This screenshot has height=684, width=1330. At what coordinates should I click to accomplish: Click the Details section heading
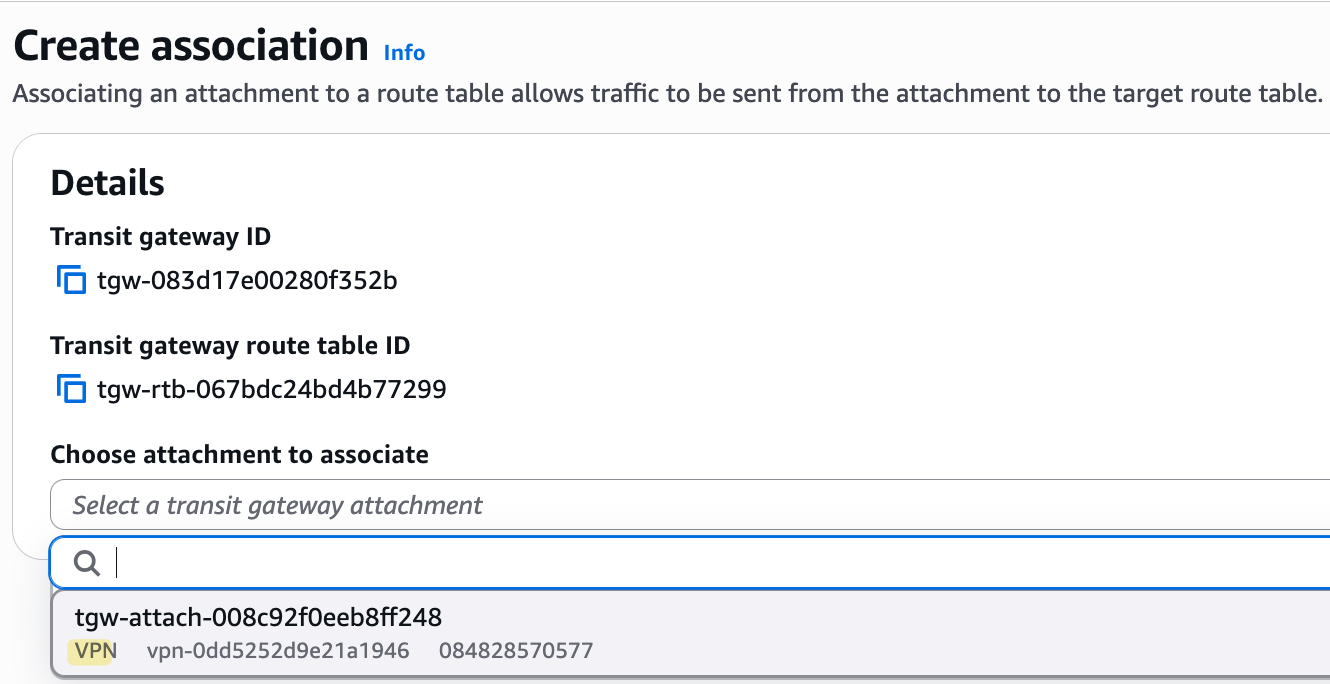(x=108, y=183)
